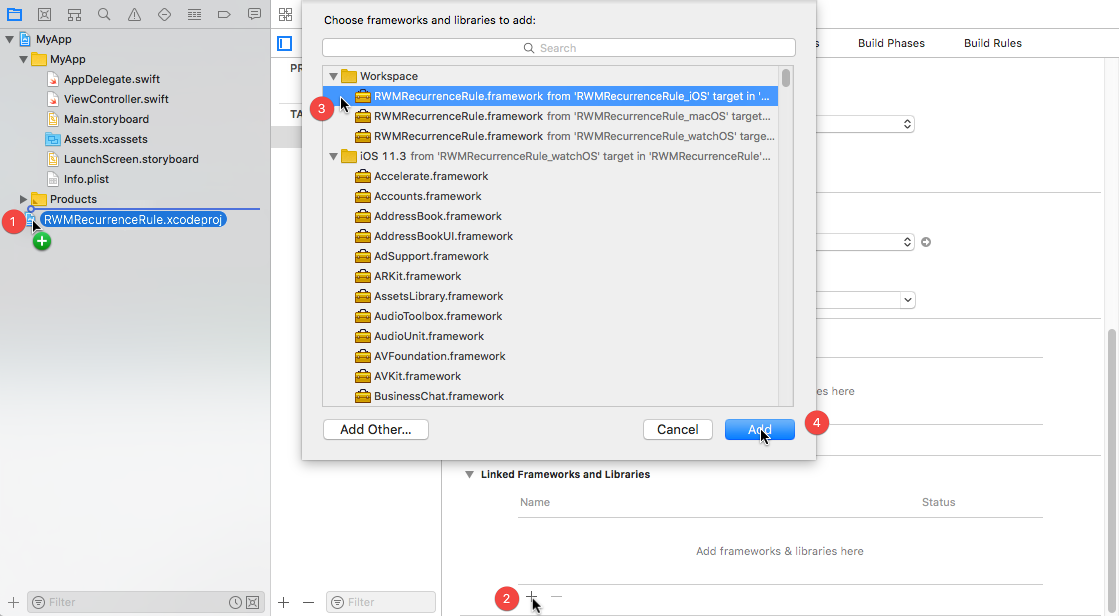Select RWMRecurrenceRule.framework from iOS target

tap(550, 96)
